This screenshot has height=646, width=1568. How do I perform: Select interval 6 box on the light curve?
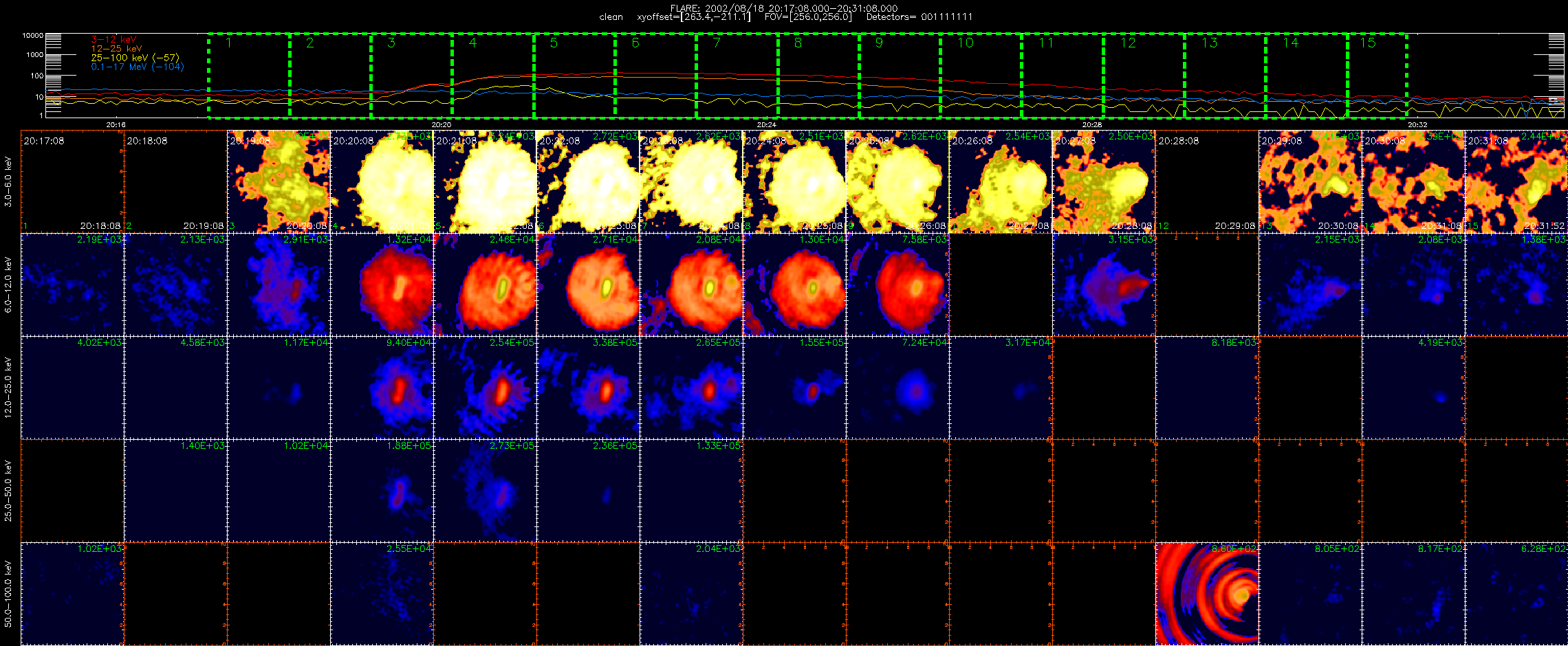655,74
